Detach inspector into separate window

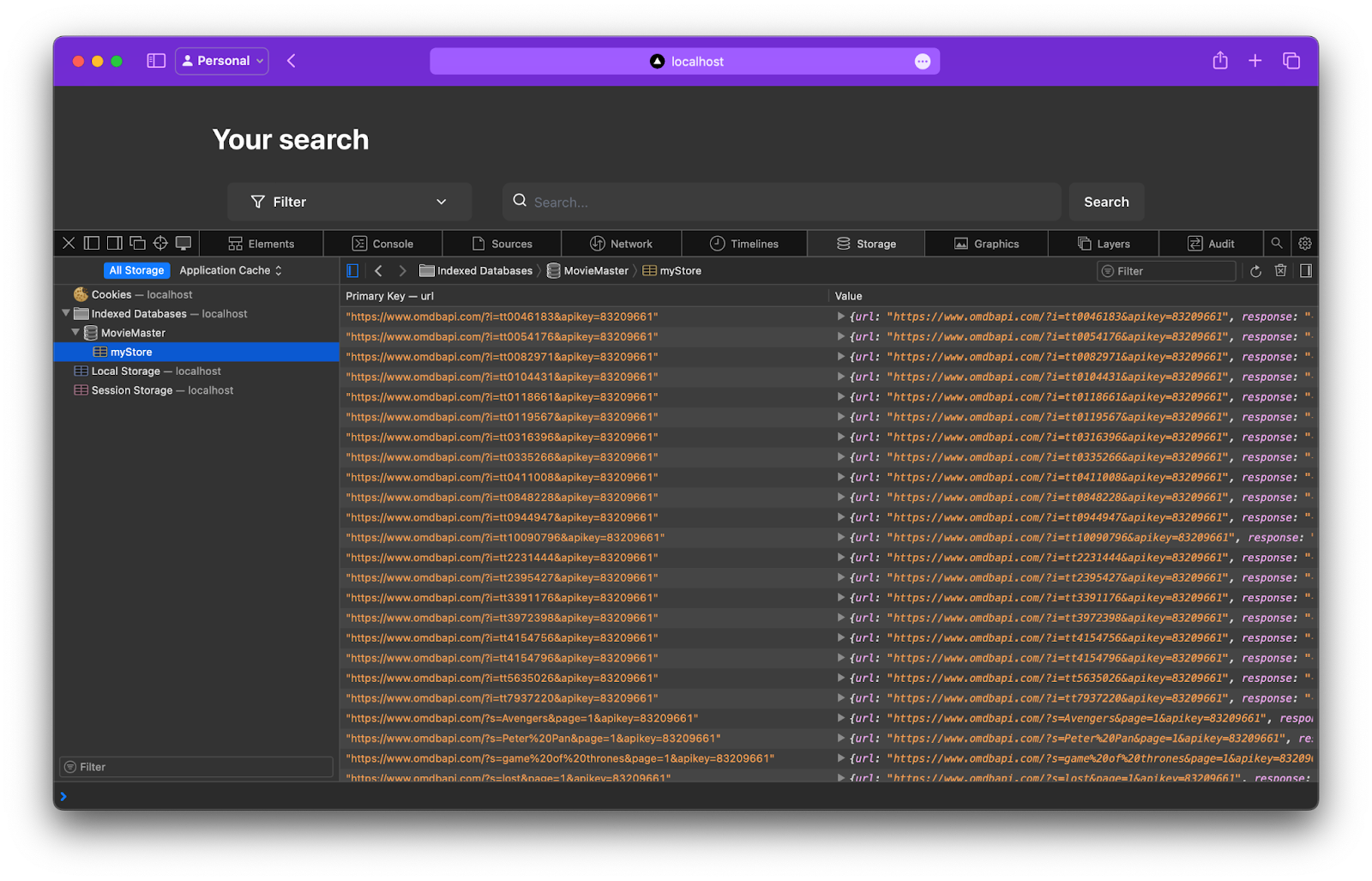tap(137, 244)
